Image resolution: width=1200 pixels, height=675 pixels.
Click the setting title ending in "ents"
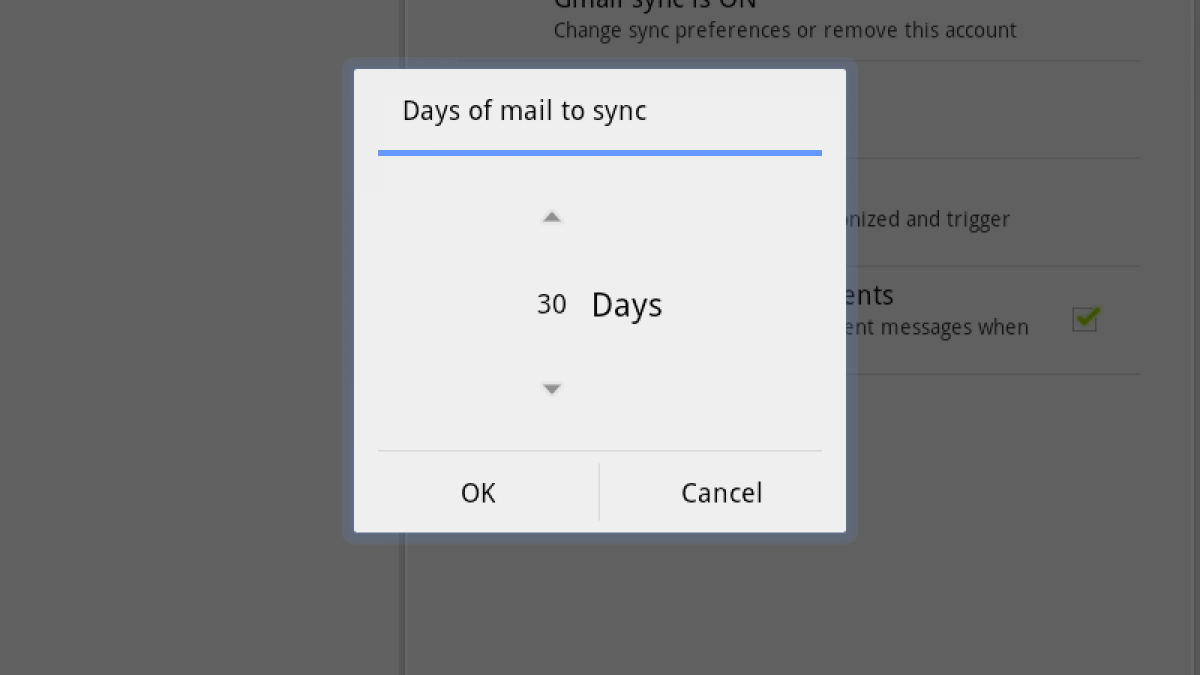(870, 295)
